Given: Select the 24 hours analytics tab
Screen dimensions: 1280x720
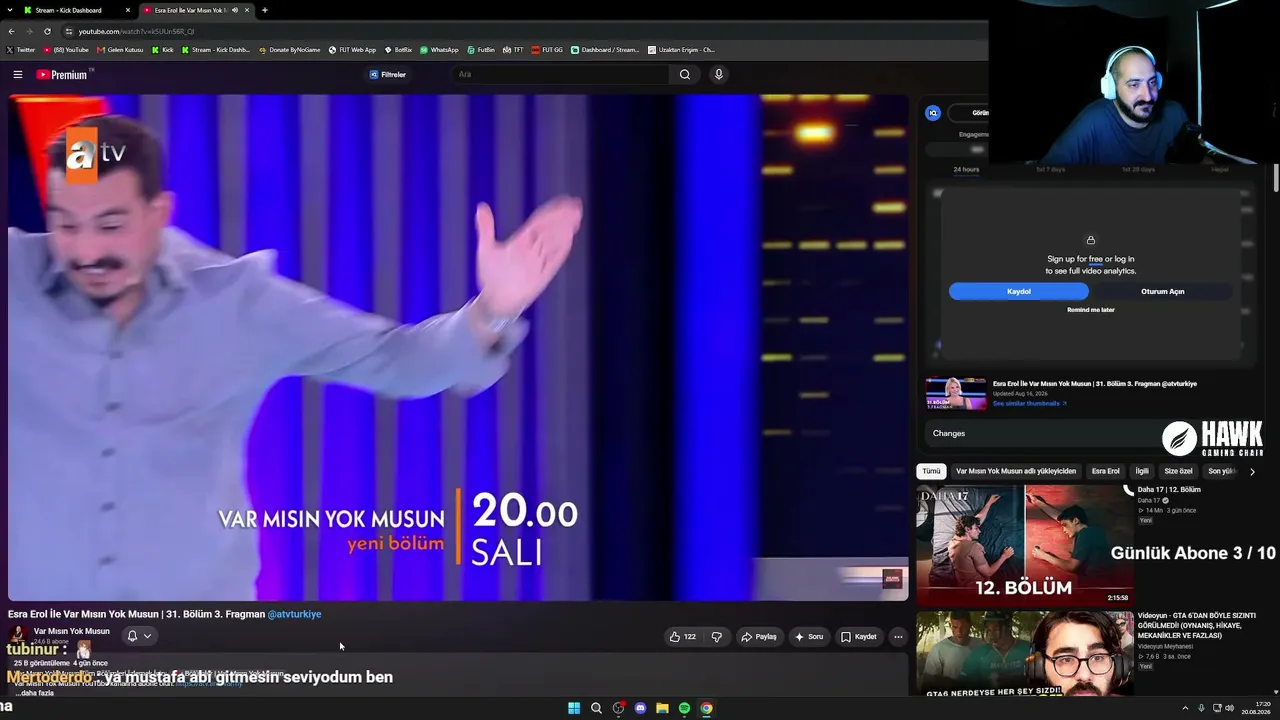Looking at the screenshot, I should [966, 169].
